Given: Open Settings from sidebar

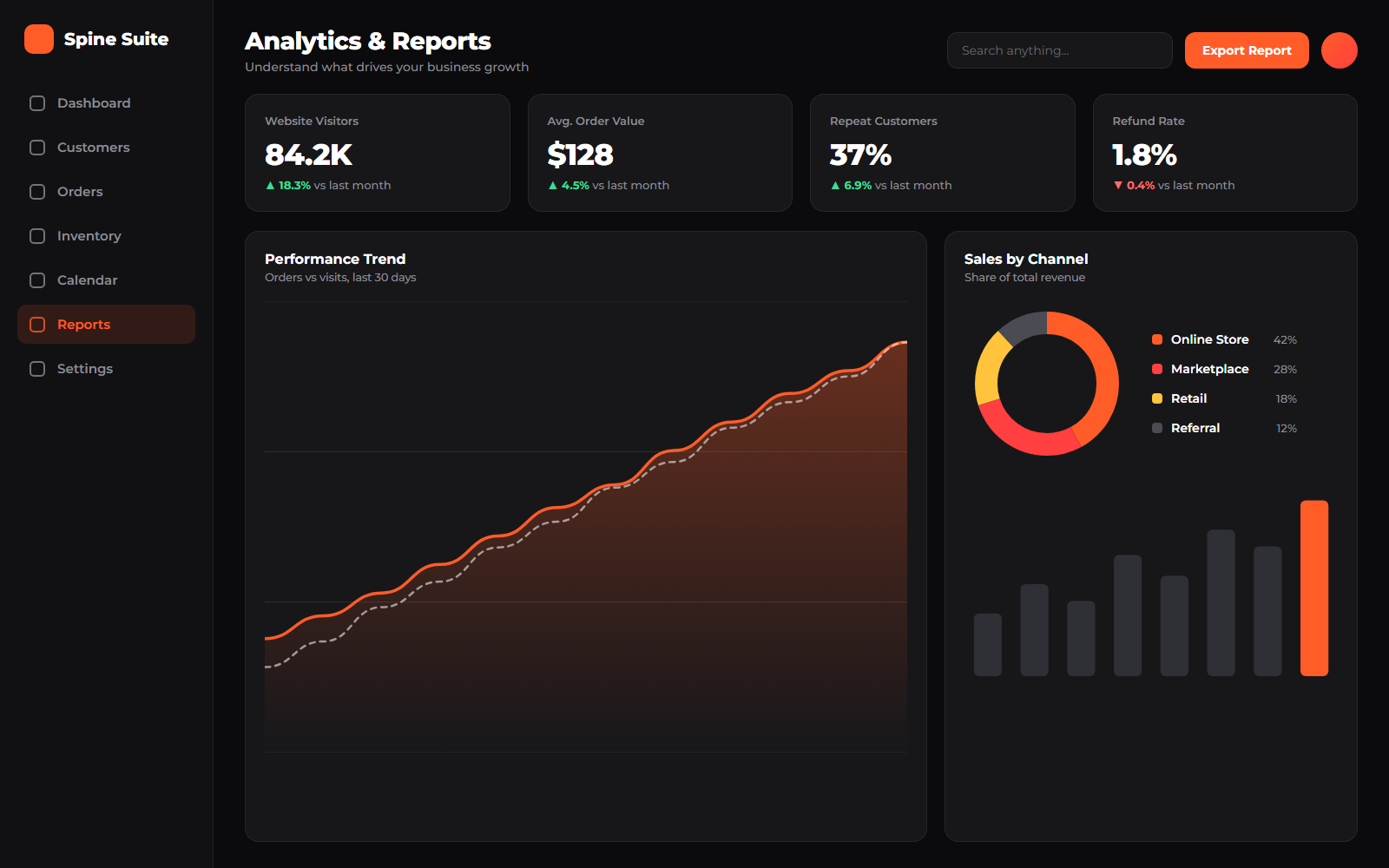Looking at the screenshot, I should [x=106, y=369].
